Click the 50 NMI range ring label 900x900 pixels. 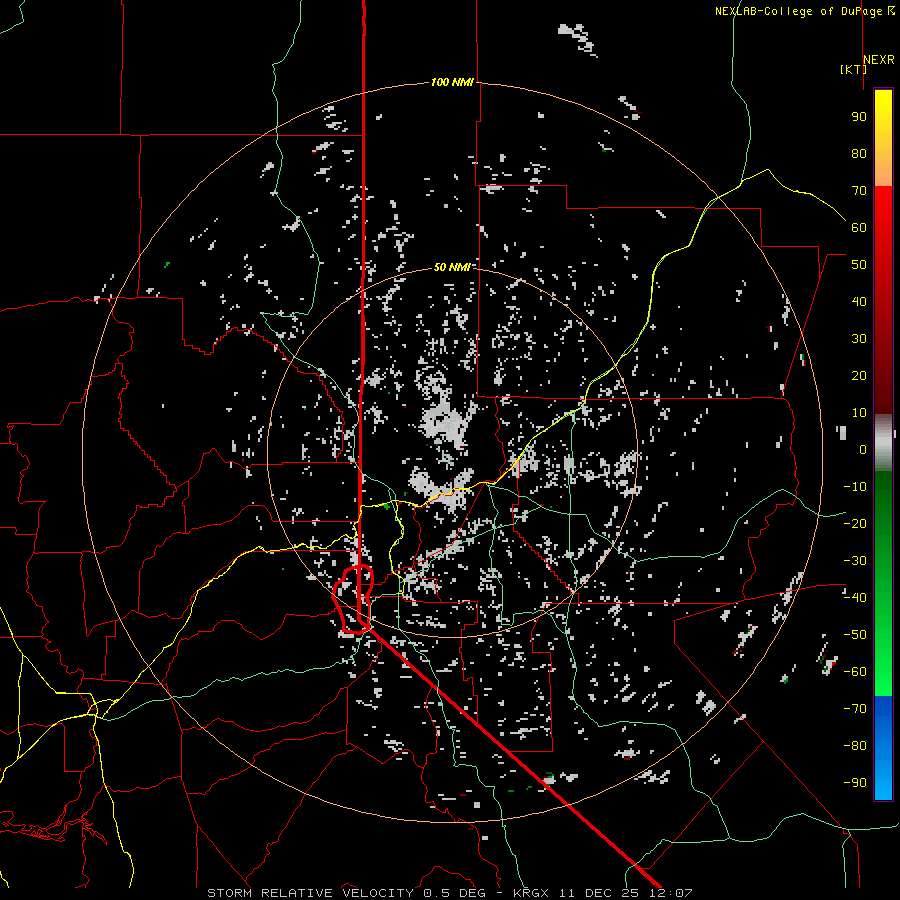(x=452, y=267)
